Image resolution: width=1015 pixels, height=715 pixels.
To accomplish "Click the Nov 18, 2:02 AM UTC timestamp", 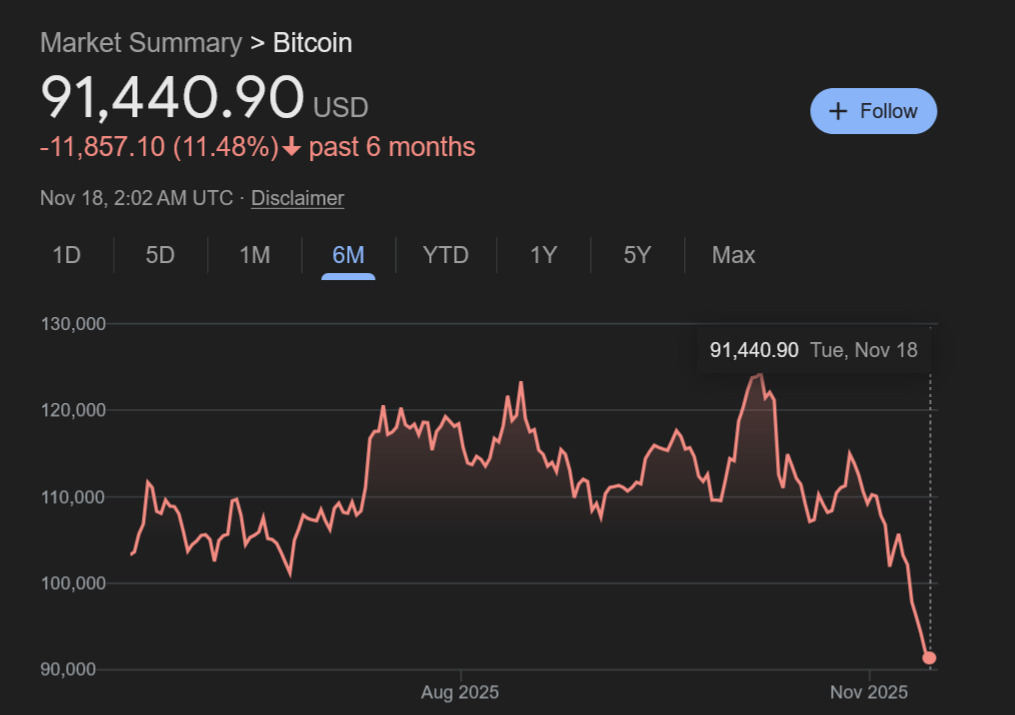I will (137, 198).
